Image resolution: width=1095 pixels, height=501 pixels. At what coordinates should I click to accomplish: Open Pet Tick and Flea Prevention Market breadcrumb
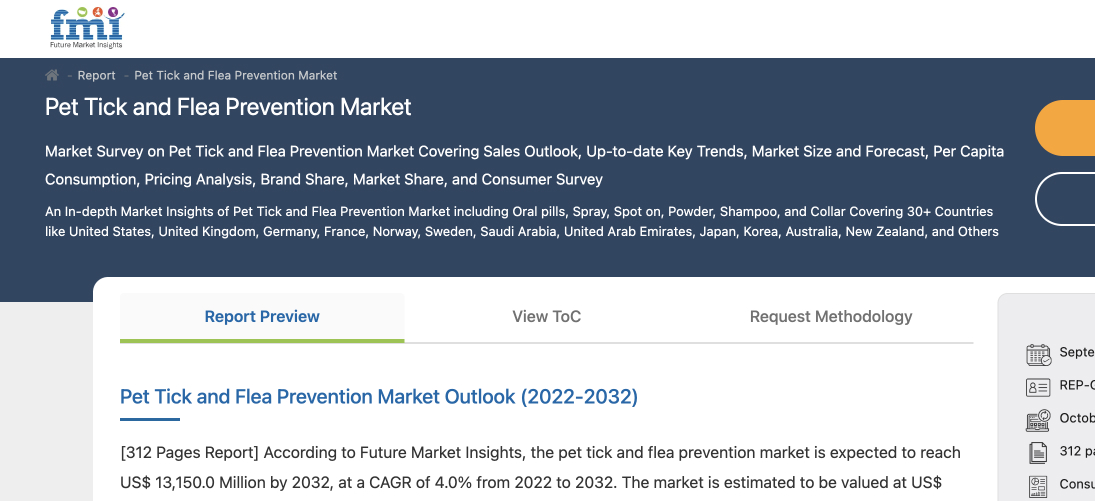coord(235,75)
